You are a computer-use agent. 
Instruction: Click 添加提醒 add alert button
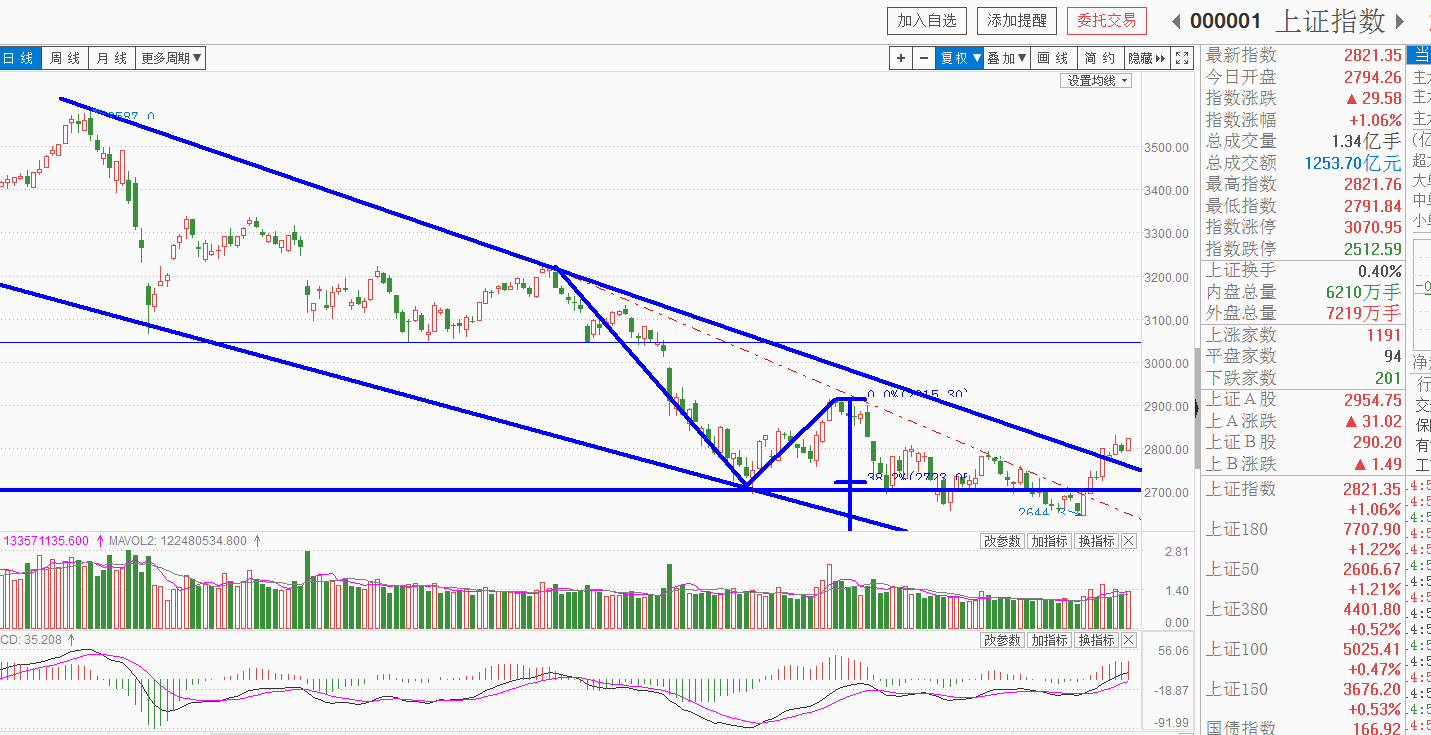pos(1017,20)
